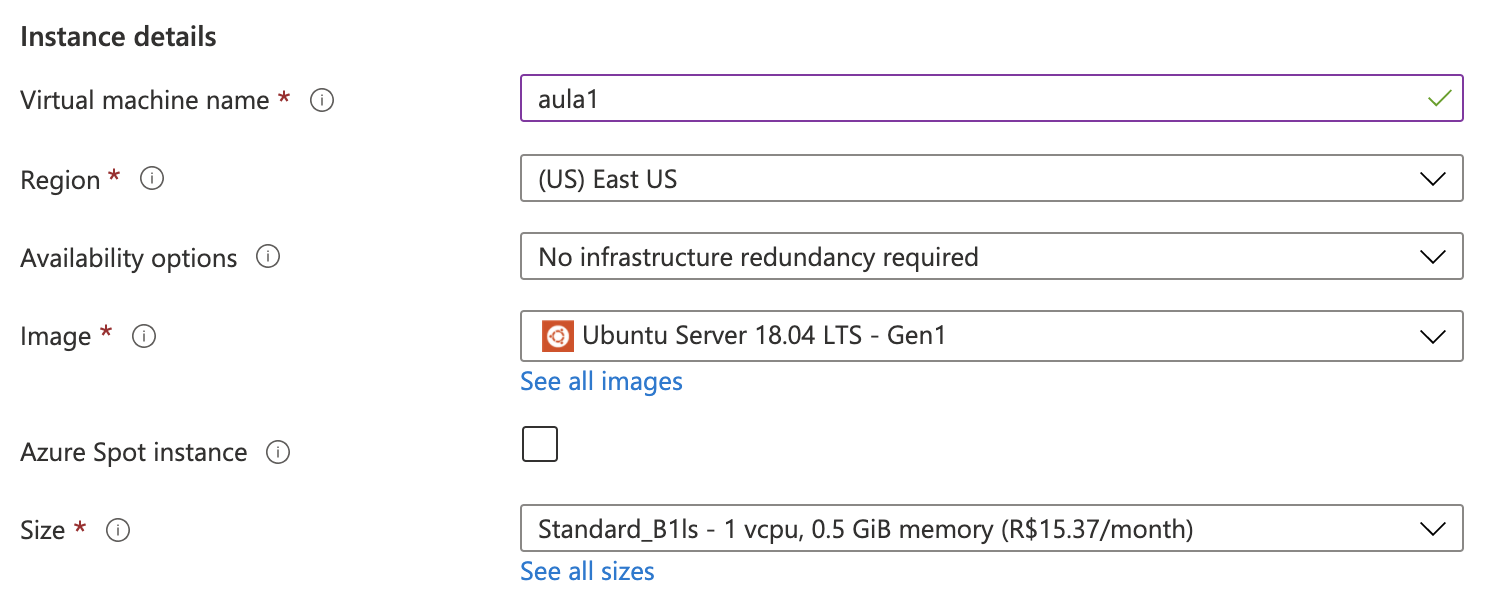Expand the Availability options dropdown
The image size is (1492, 604).
pos(990,257)
